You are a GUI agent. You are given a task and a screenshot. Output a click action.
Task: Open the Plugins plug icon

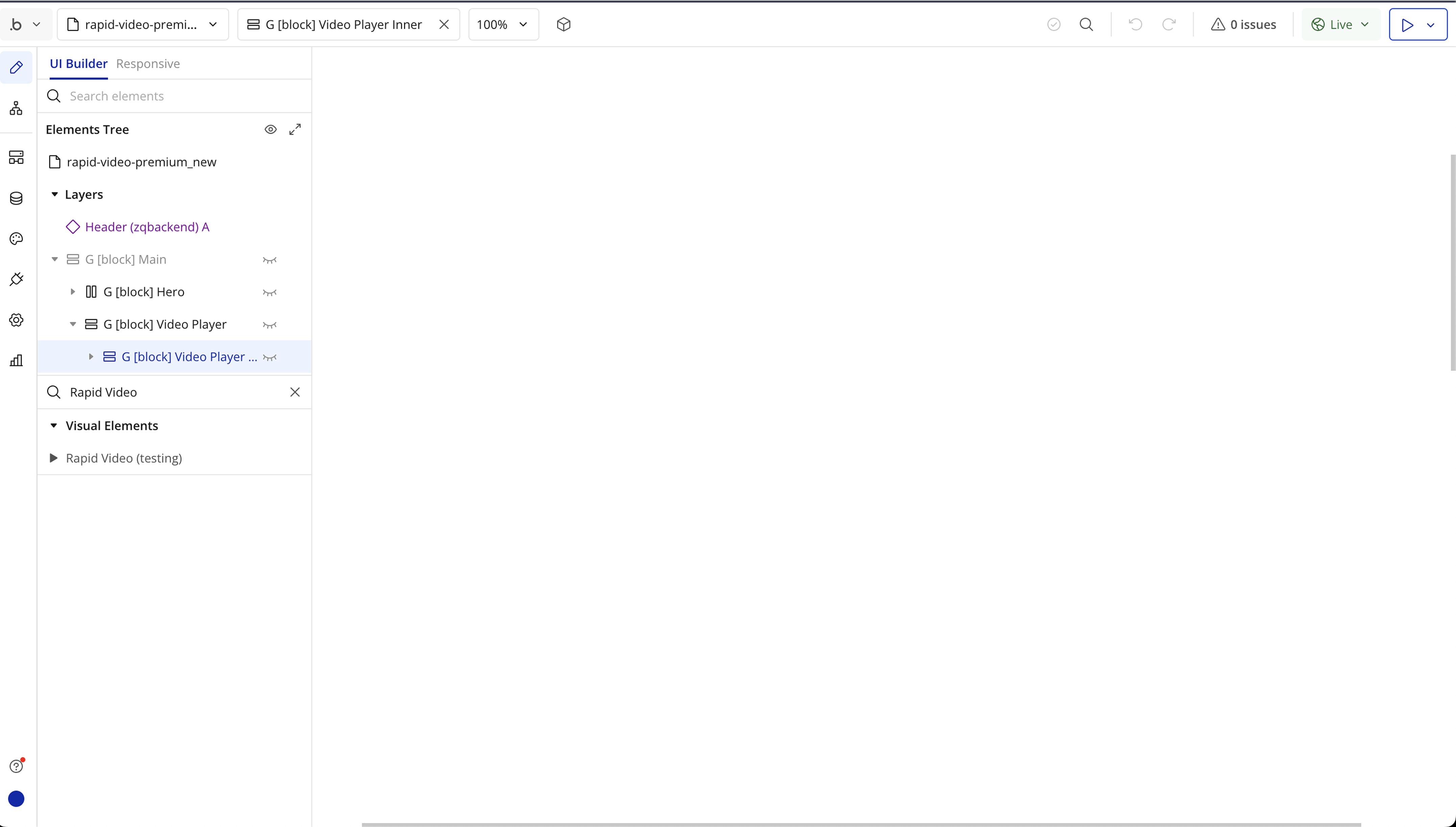[16, 279]
